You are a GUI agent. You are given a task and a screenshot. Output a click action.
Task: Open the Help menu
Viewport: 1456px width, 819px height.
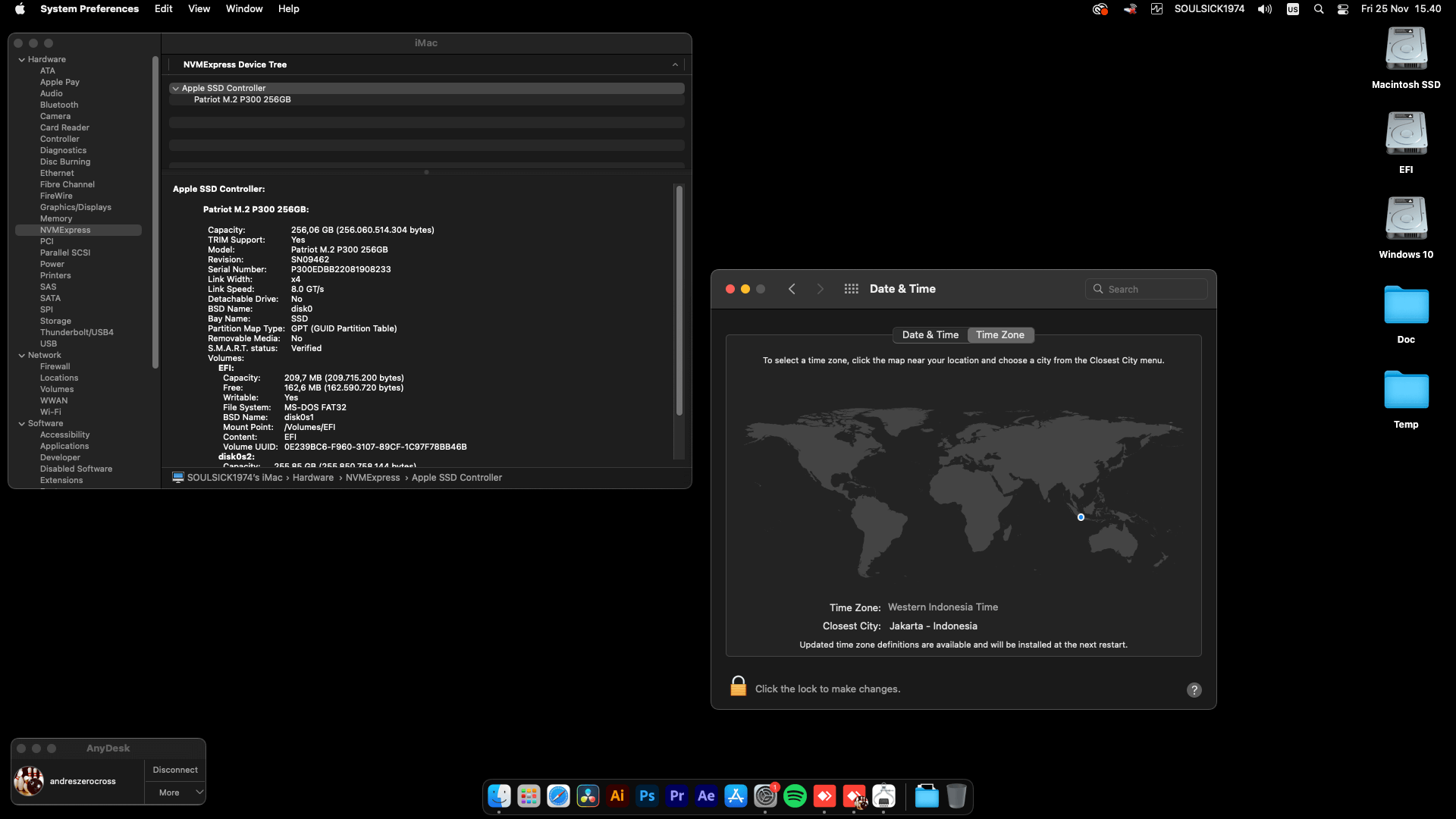(x=289, y=9)
